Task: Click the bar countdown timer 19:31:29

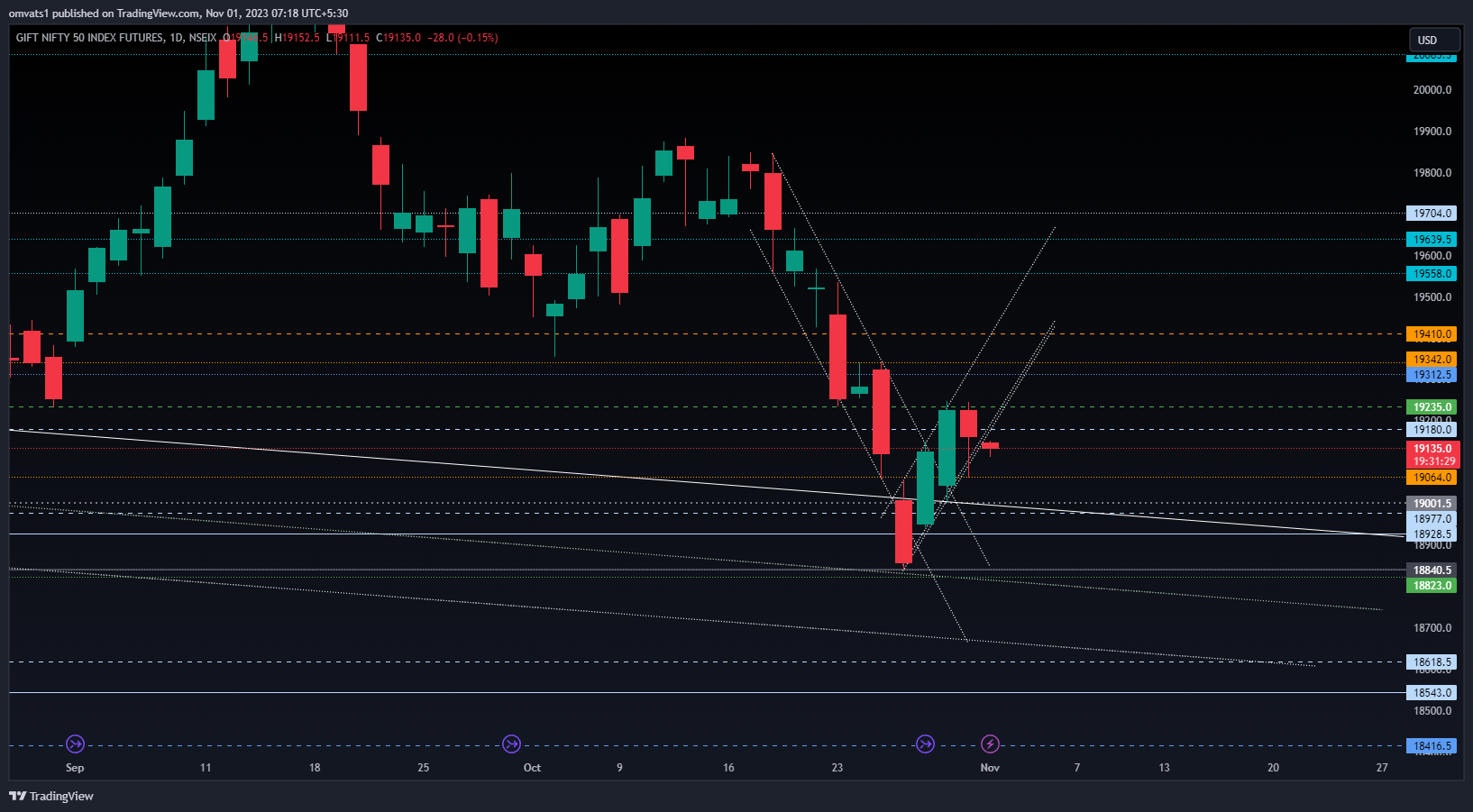Action: (x=1432, y=461)
